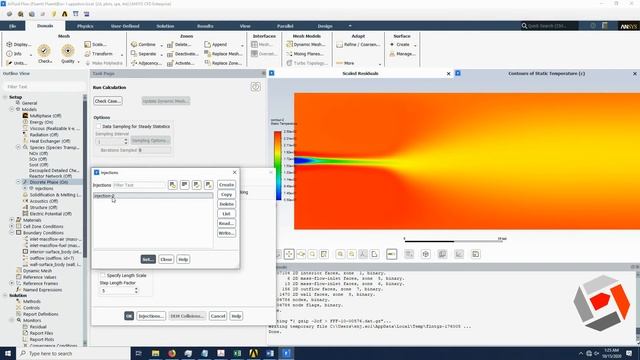This screenshot has height=360, width=640.
Task: Enable Specify Length Scale checkbox
Action: [103, 276]
